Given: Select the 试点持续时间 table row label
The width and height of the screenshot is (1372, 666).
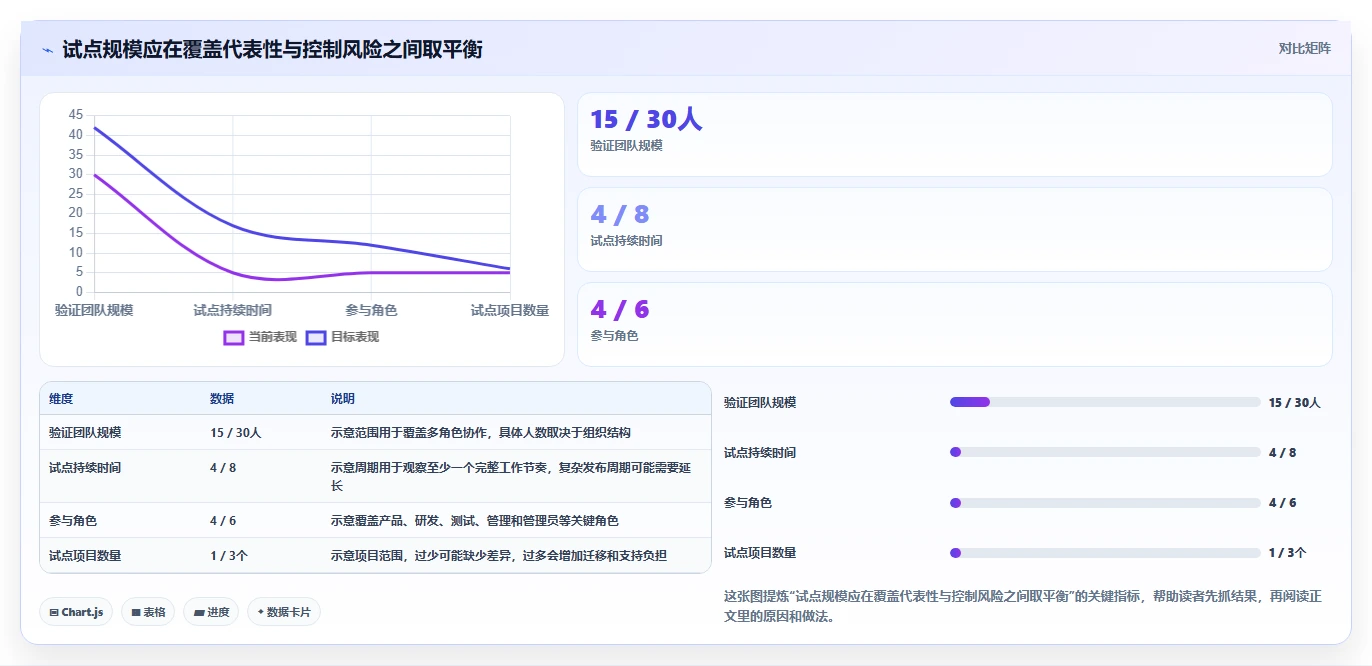Looking at the screenshot, I should [x=85, y=467].
